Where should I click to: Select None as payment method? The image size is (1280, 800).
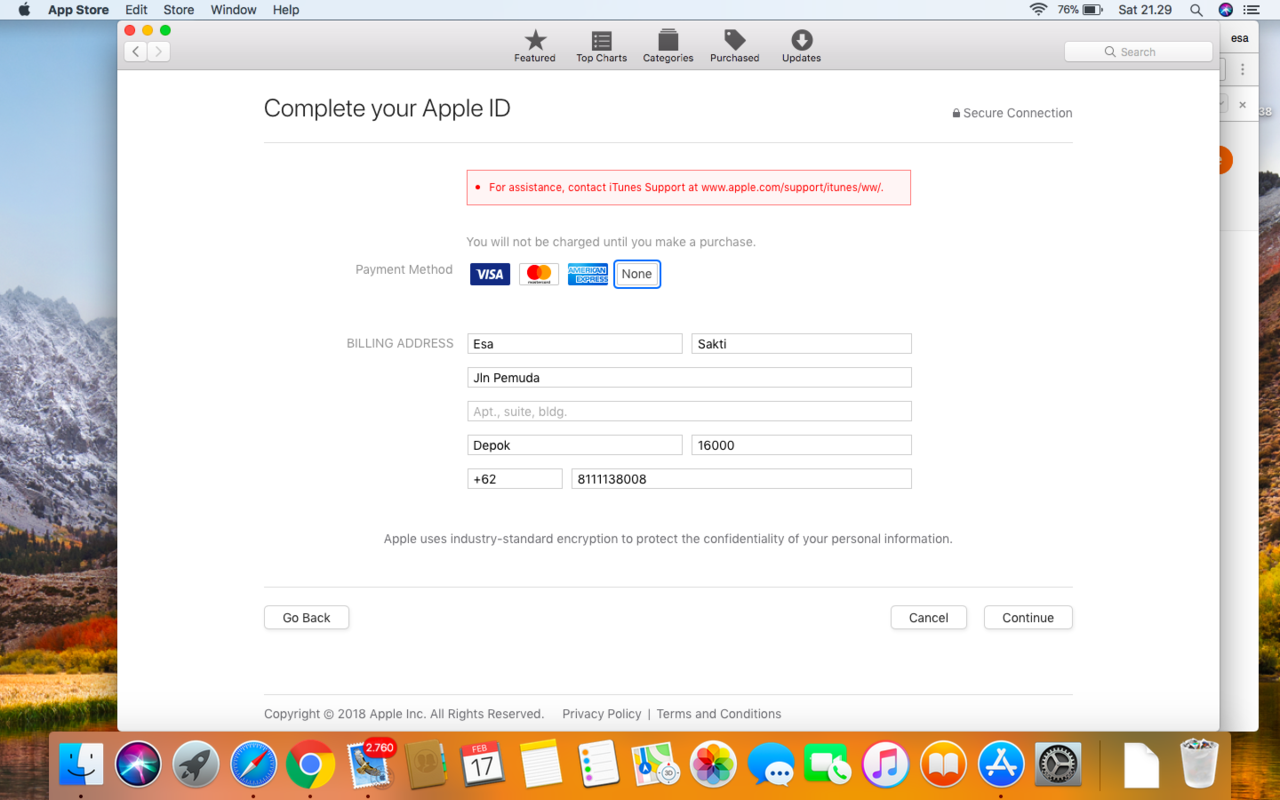[637, 274]
